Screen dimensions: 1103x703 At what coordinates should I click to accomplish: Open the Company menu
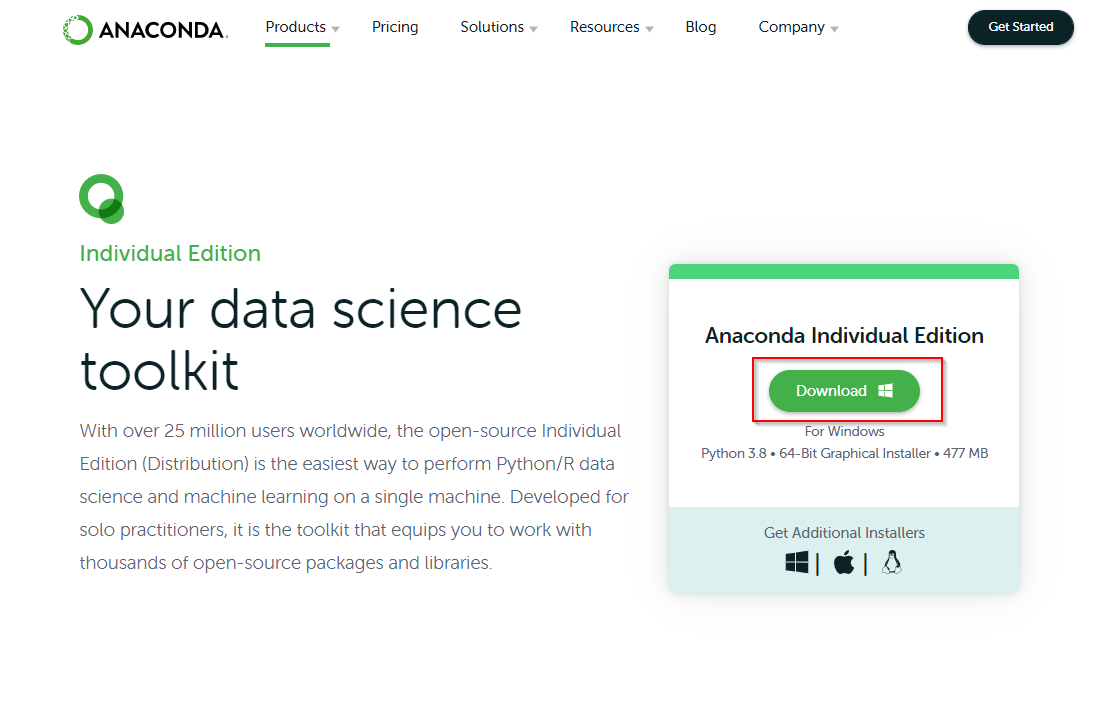pyautogui.click(x=791, y=27)
